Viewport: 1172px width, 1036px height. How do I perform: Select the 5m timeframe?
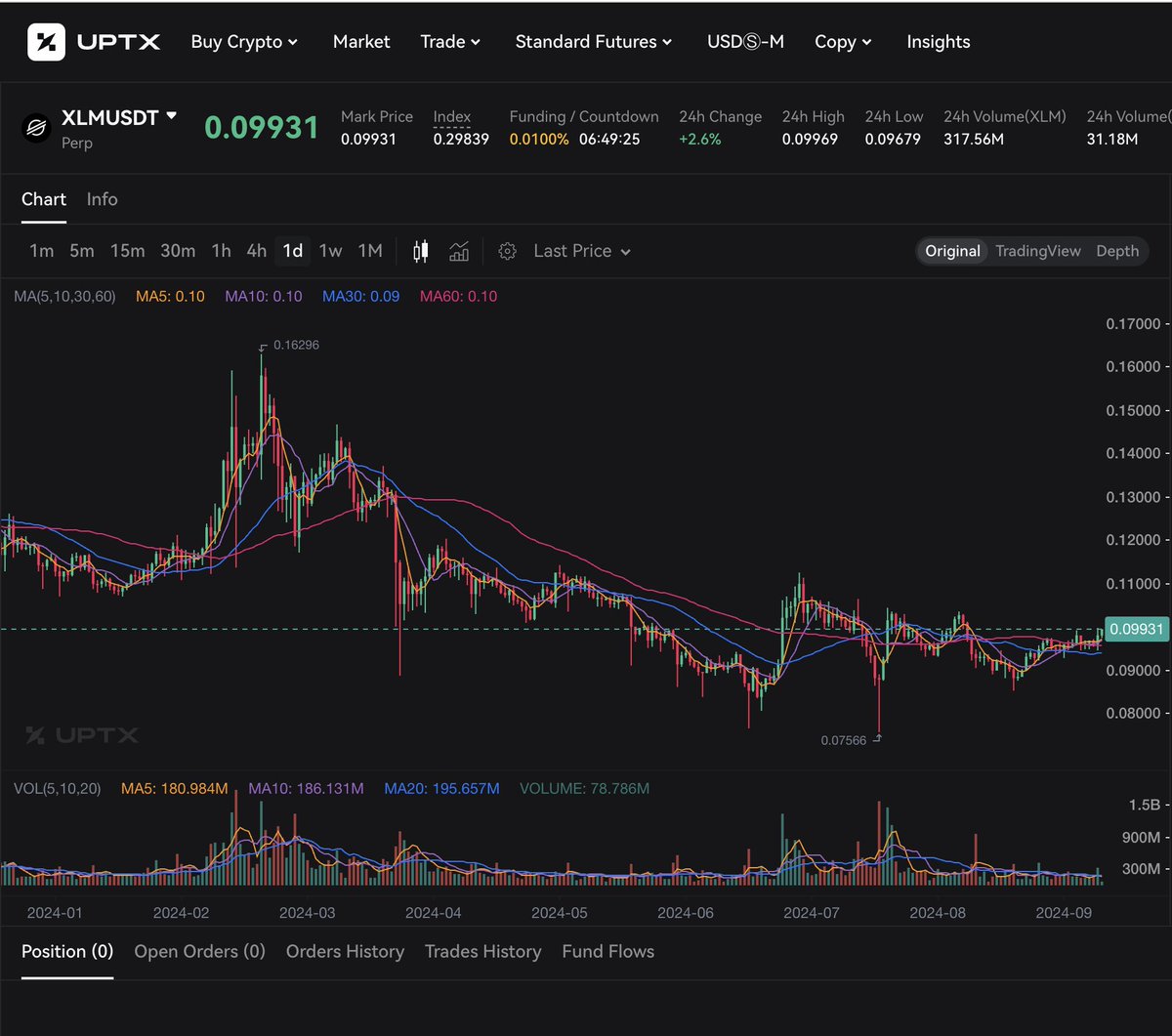(82, 251)
